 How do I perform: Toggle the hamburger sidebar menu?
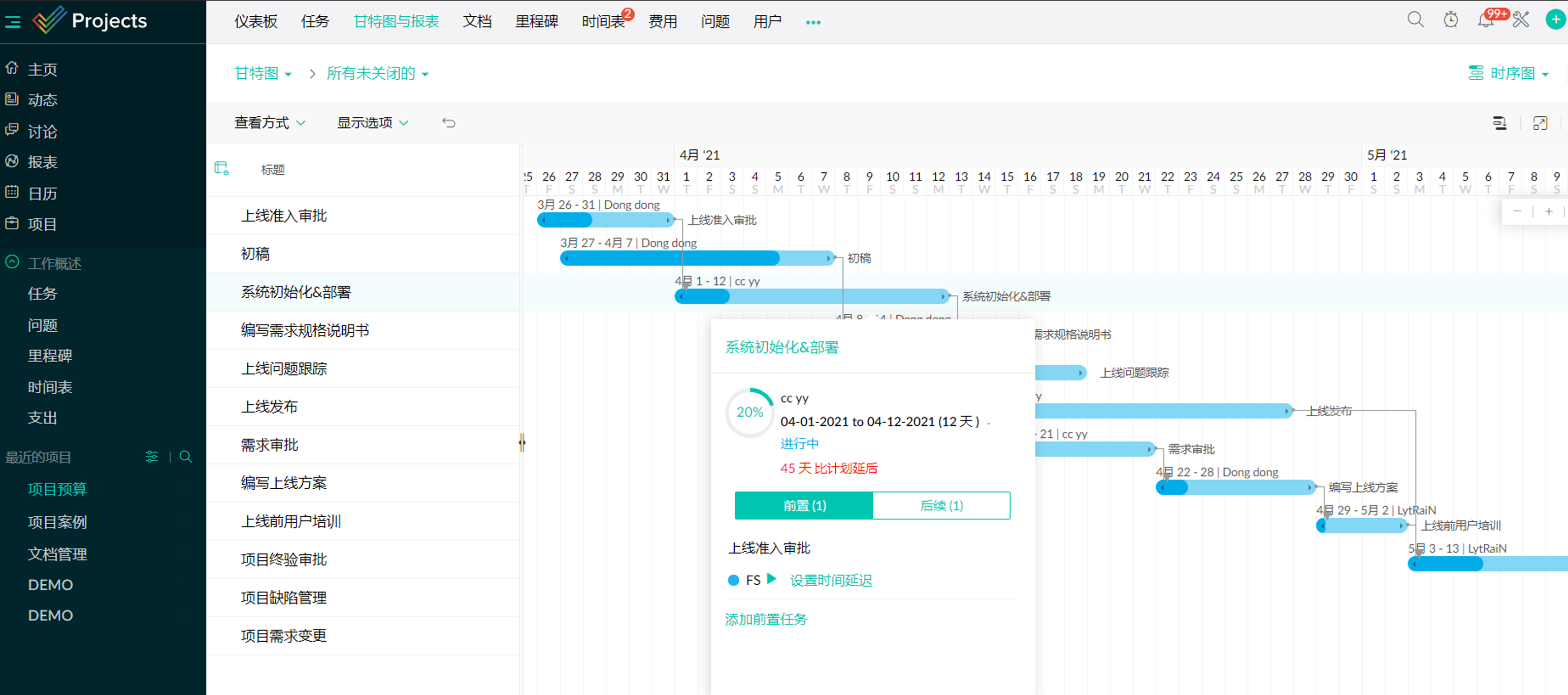click(x=13, y=22)
